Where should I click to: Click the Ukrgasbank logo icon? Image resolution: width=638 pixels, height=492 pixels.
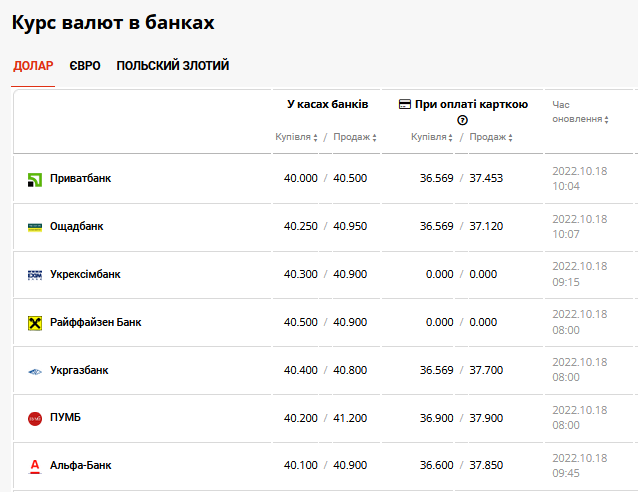pyautogui.click(x=35, y=371)
